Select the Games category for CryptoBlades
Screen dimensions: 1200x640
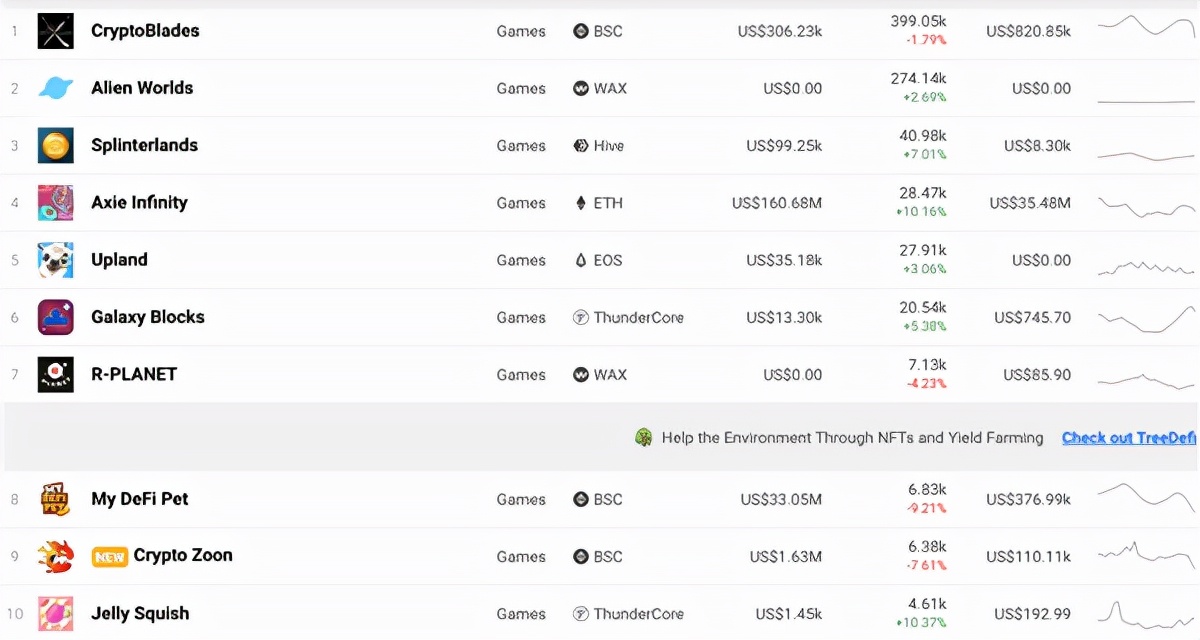521,31
